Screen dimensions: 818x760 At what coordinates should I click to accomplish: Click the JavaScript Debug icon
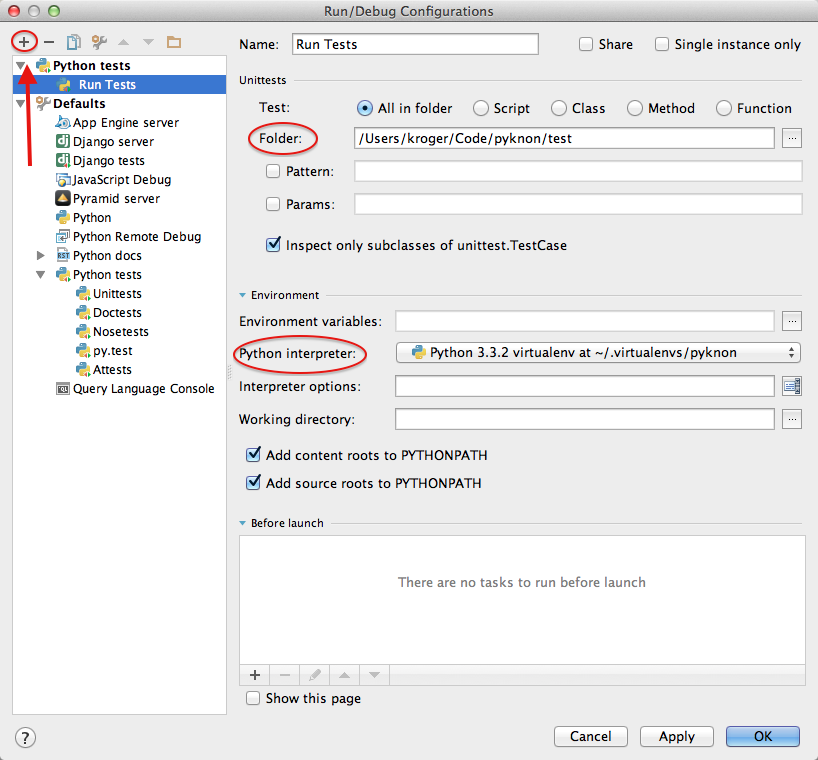coord(63,179)
